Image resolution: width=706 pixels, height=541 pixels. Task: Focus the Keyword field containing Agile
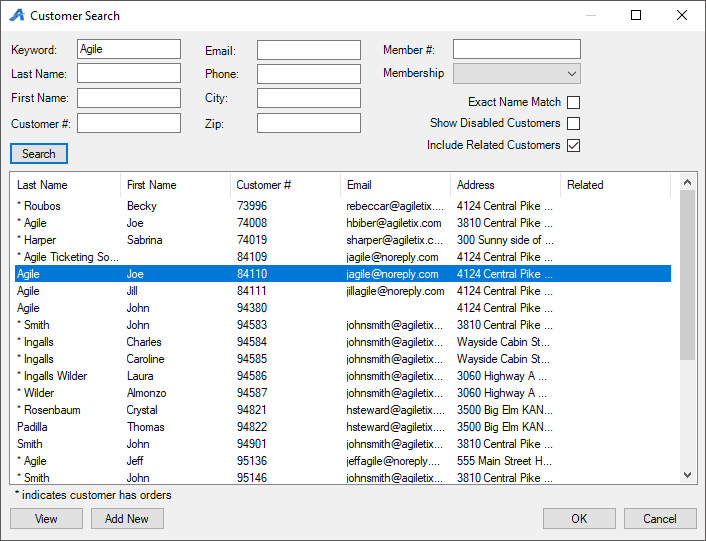point(129,49)
